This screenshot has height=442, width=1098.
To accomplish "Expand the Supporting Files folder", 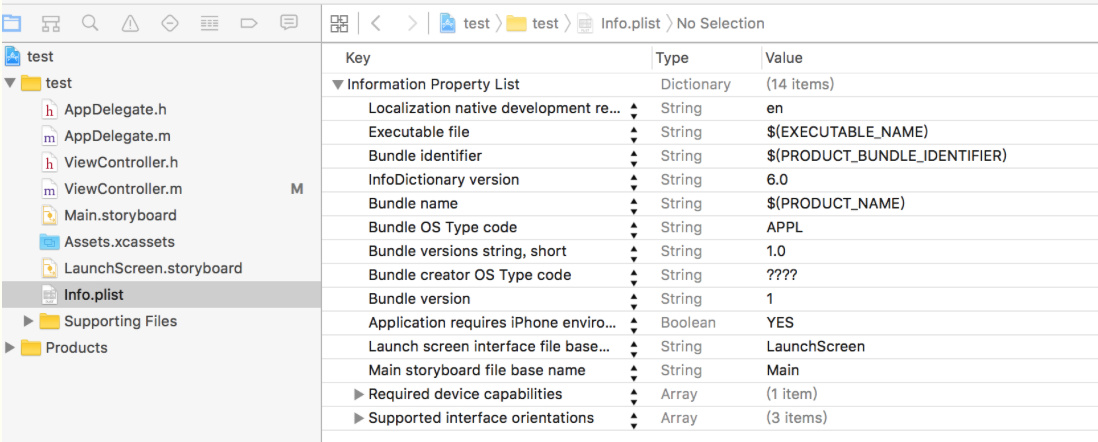I will [29, 321].
